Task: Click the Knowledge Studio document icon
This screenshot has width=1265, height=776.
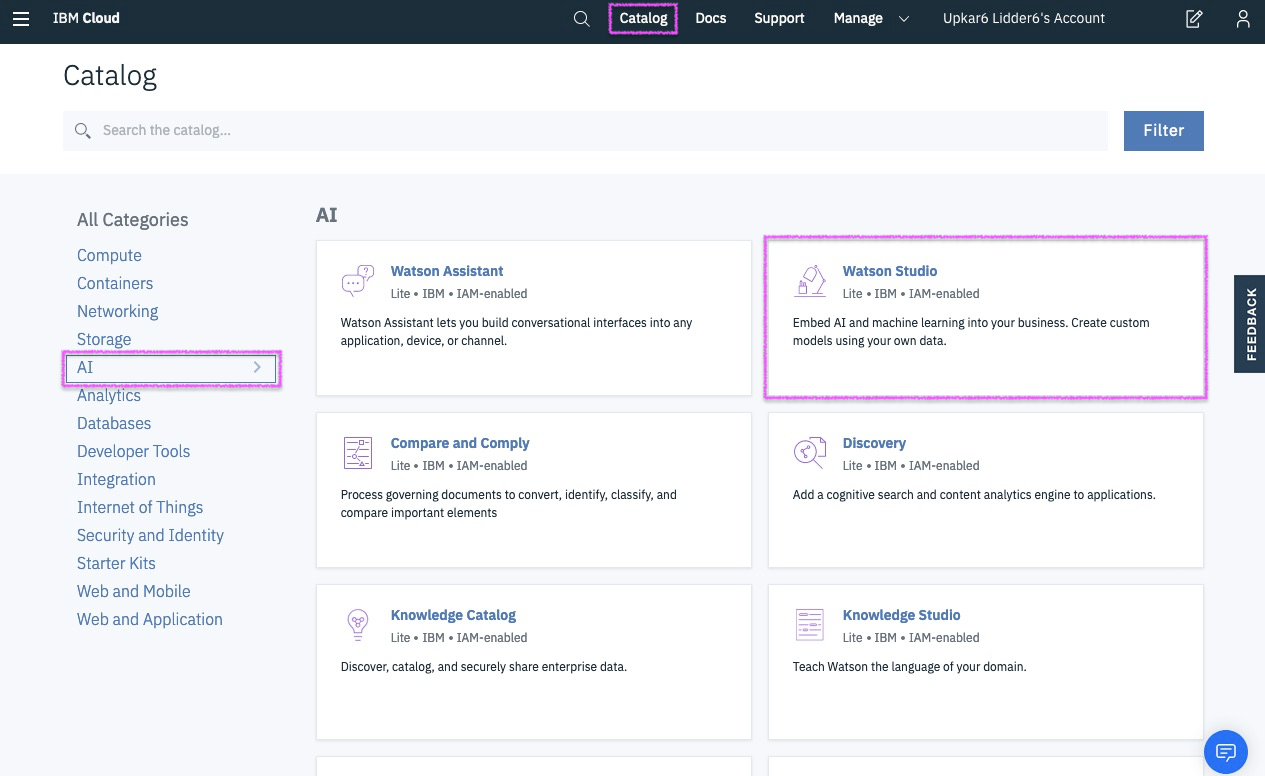Action: coord(810,625)
